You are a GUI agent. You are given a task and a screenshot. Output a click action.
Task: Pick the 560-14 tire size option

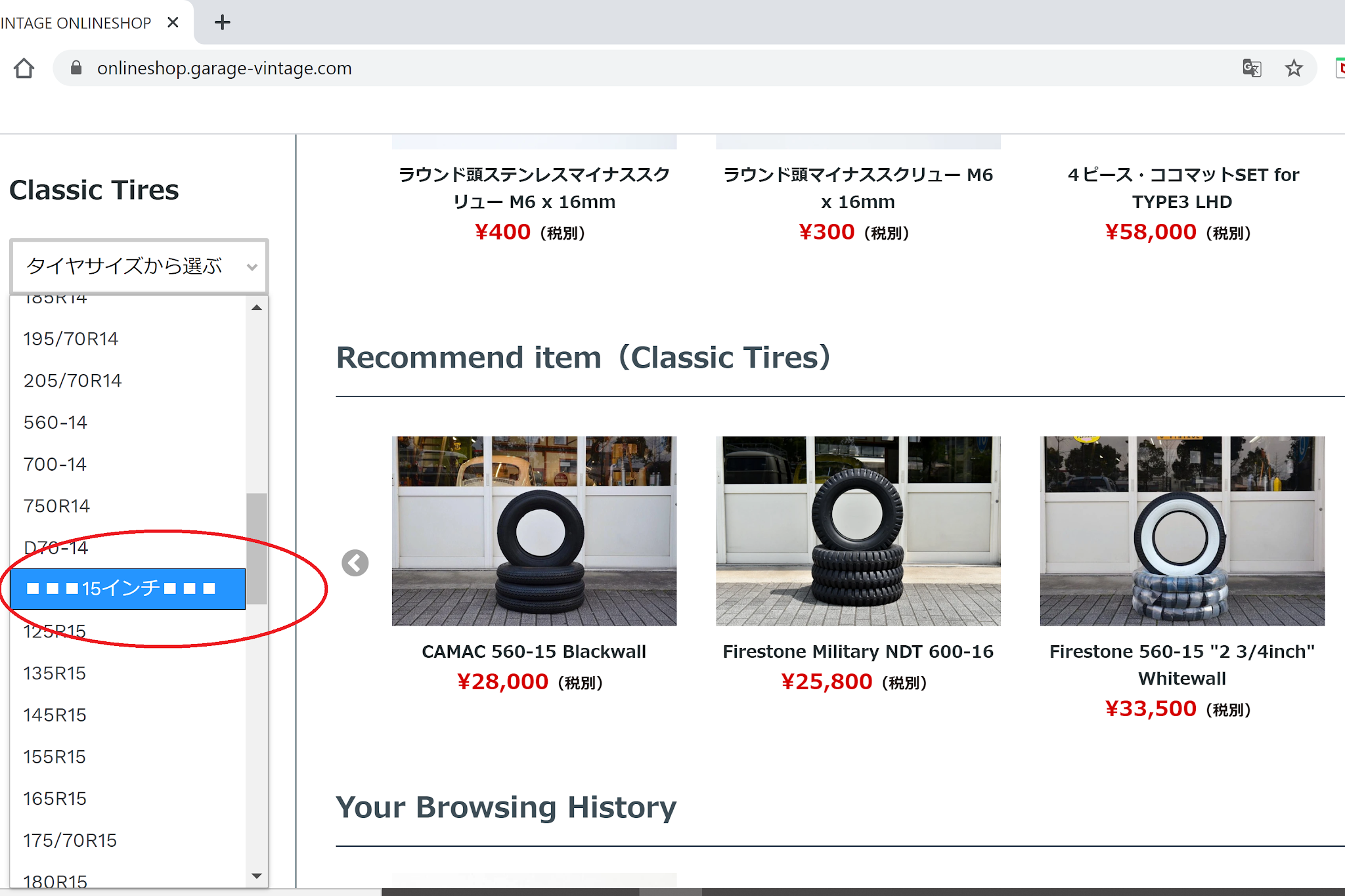[x=56, y=422]
